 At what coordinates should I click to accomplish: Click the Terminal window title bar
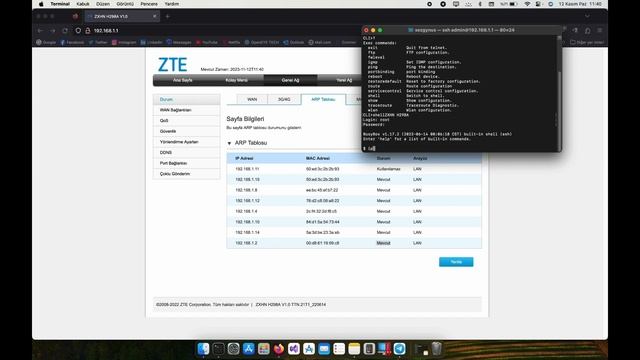coord(462,30)
